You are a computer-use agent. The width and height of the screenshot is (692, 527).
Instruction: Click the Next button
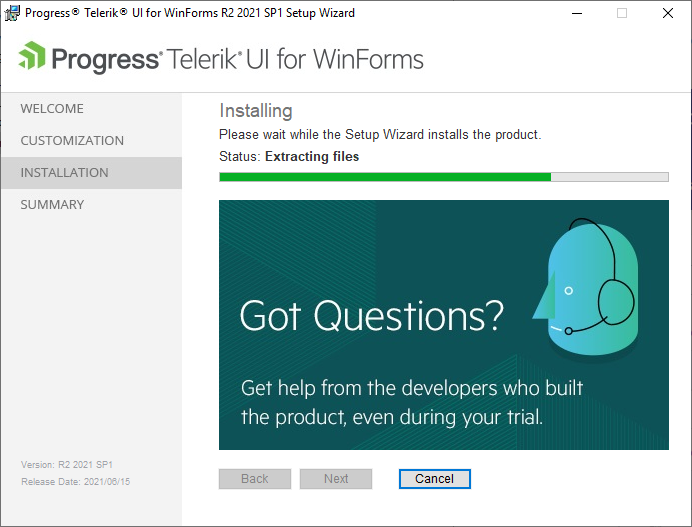[x=336, y=479]
